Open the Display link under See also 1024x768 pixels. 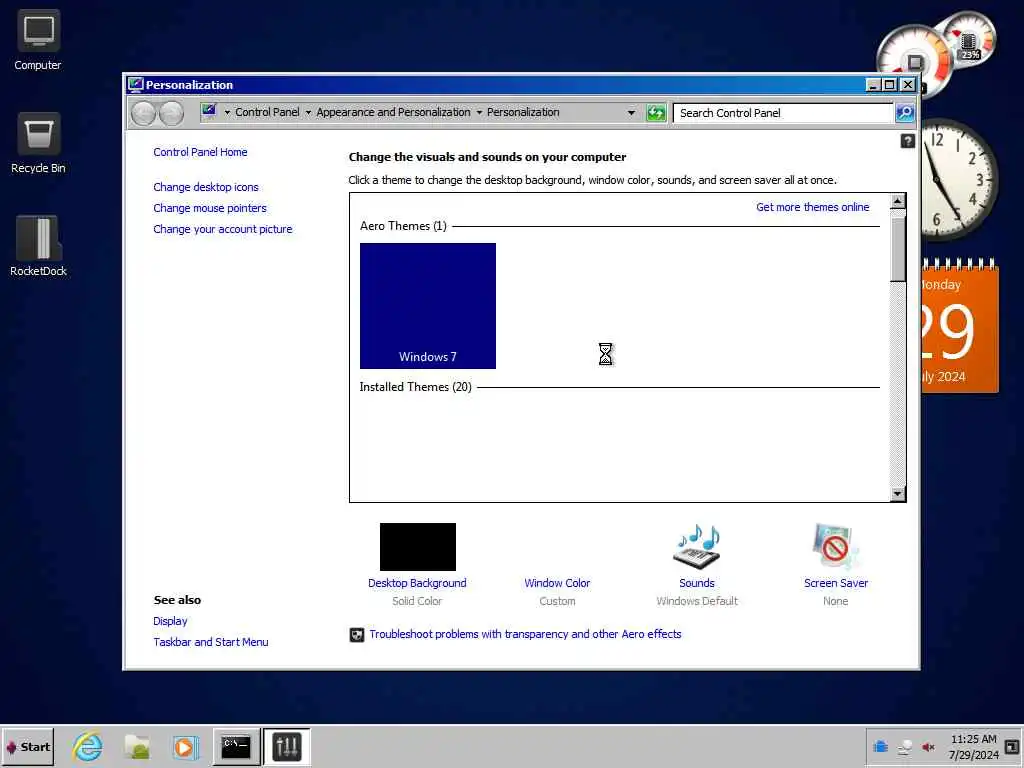click(170, 621)
